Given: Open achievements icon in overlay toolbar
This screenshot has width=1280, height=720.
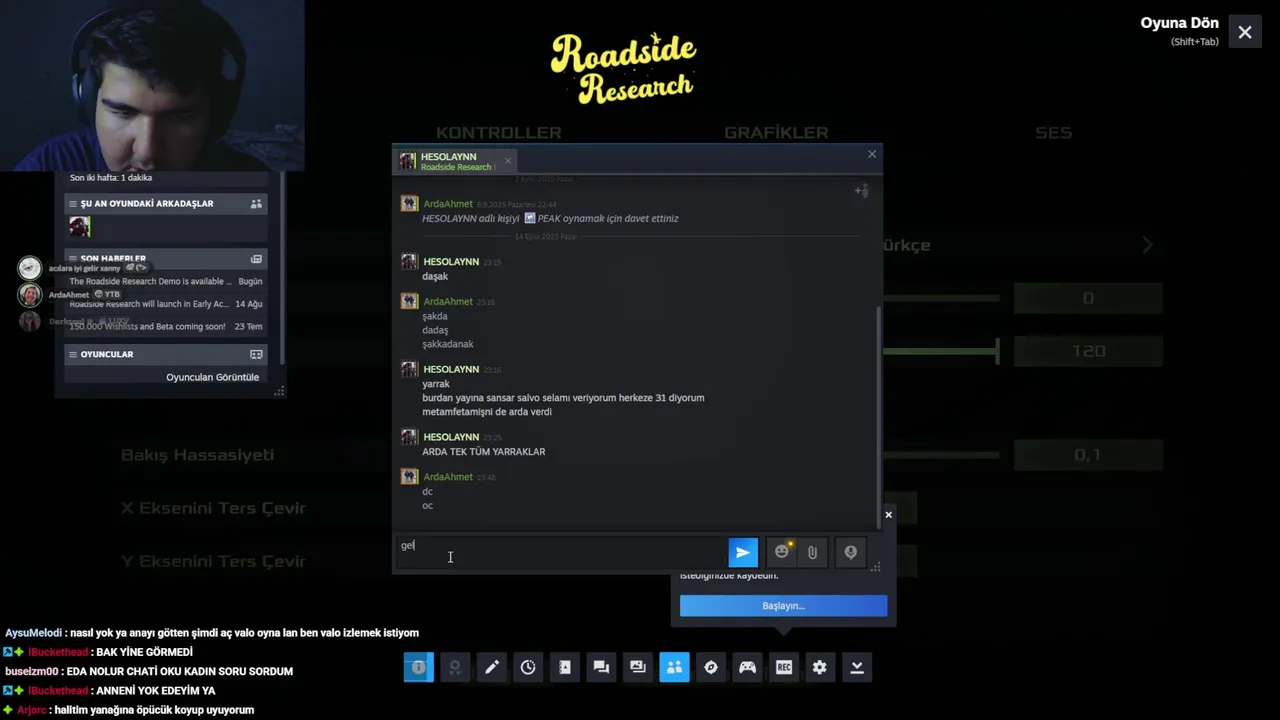Looking at the screenshot, I should tap(455, 667).
